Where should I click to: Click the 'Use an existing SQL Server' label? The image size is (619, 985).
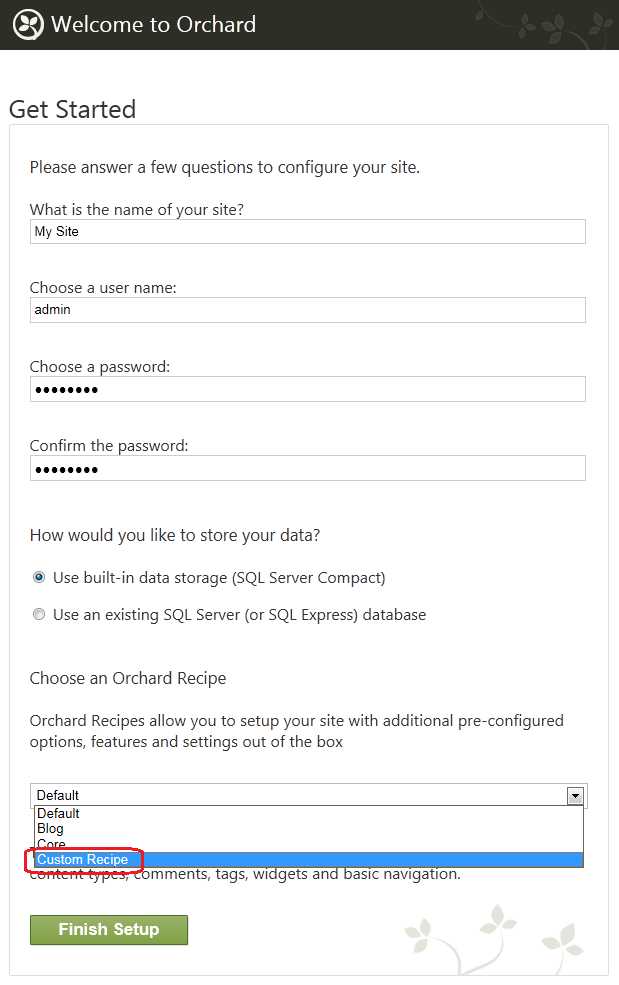pos(239,615)
